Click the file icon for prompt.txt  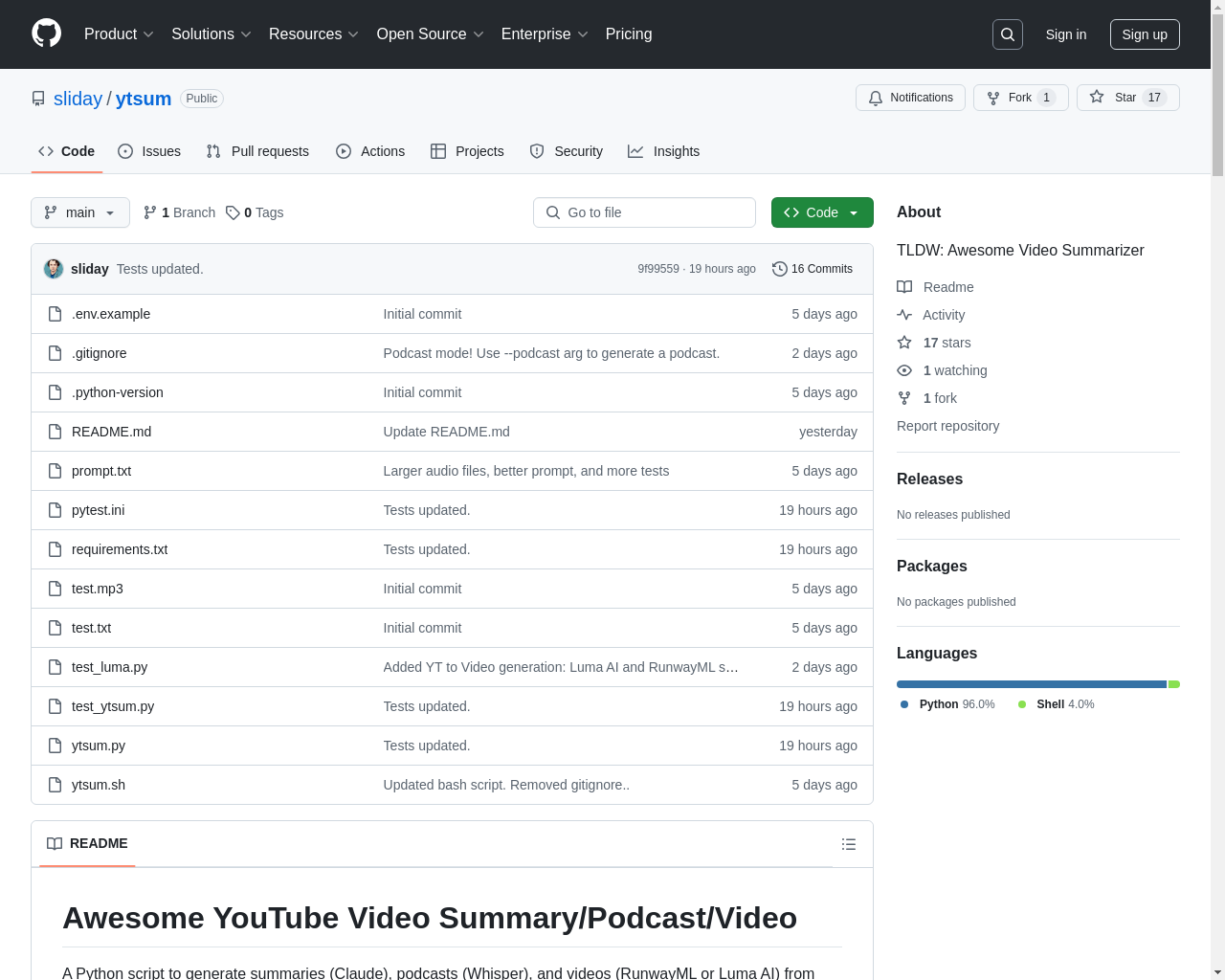(x=56, y=471)
